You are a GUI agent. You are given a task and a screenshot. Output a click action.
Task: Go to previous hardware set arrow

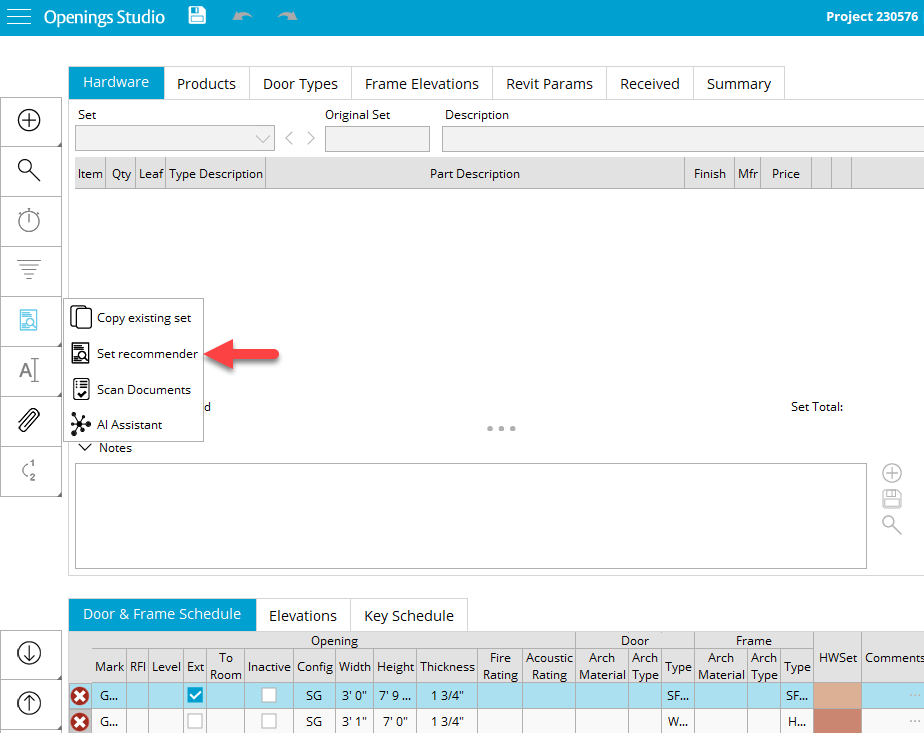[x=289, y=138]
